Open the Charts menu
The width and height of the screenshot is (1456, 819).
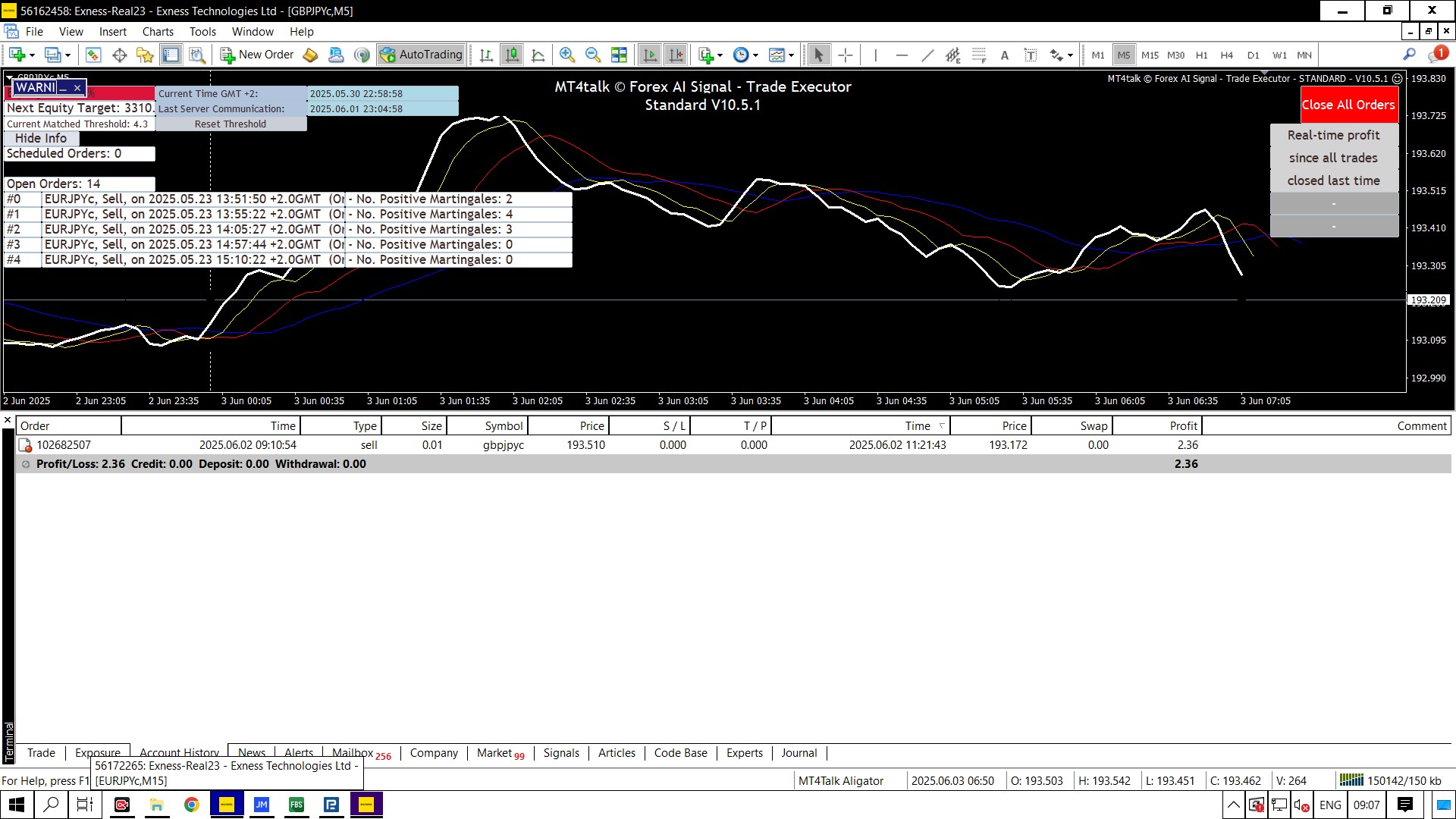[x=157, y=32]
